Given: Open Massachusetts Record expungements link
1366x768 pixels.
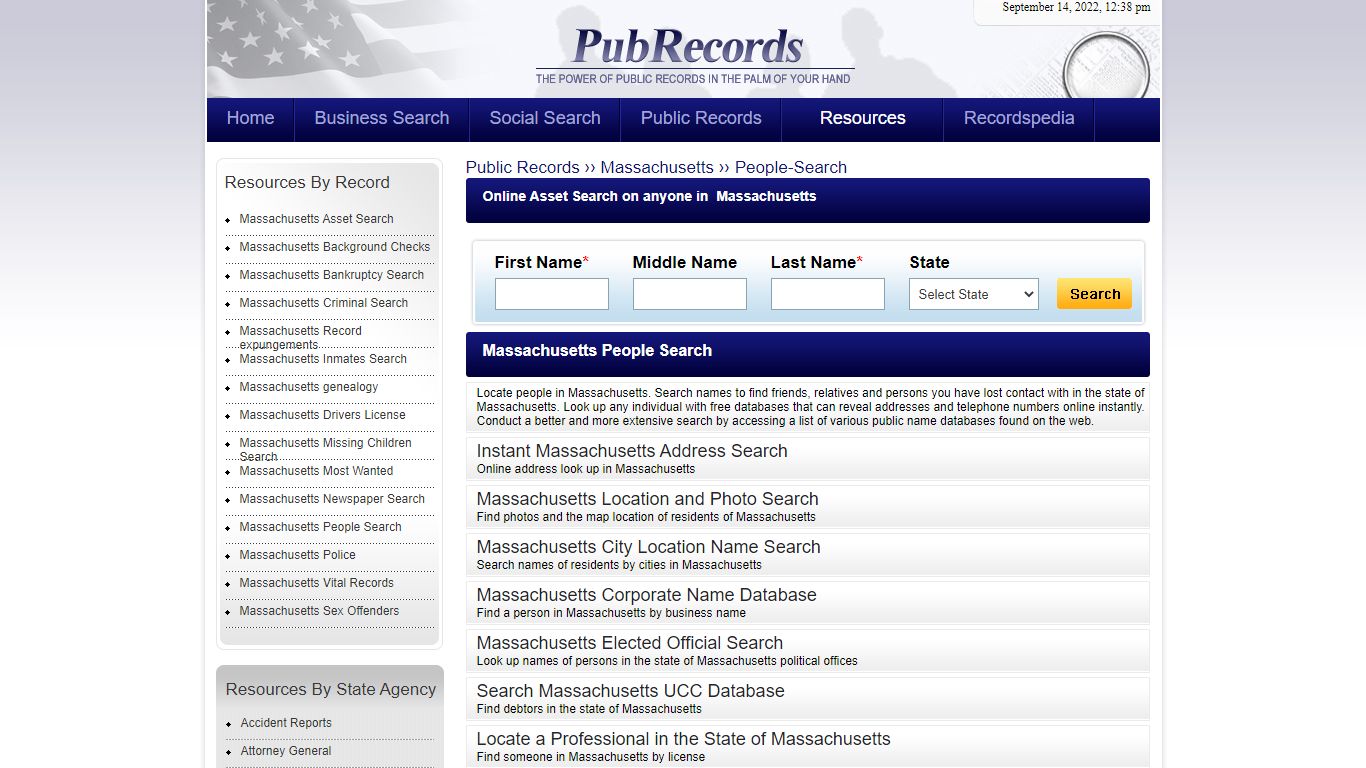Looking at the screenshot, I should coord(301,337).
